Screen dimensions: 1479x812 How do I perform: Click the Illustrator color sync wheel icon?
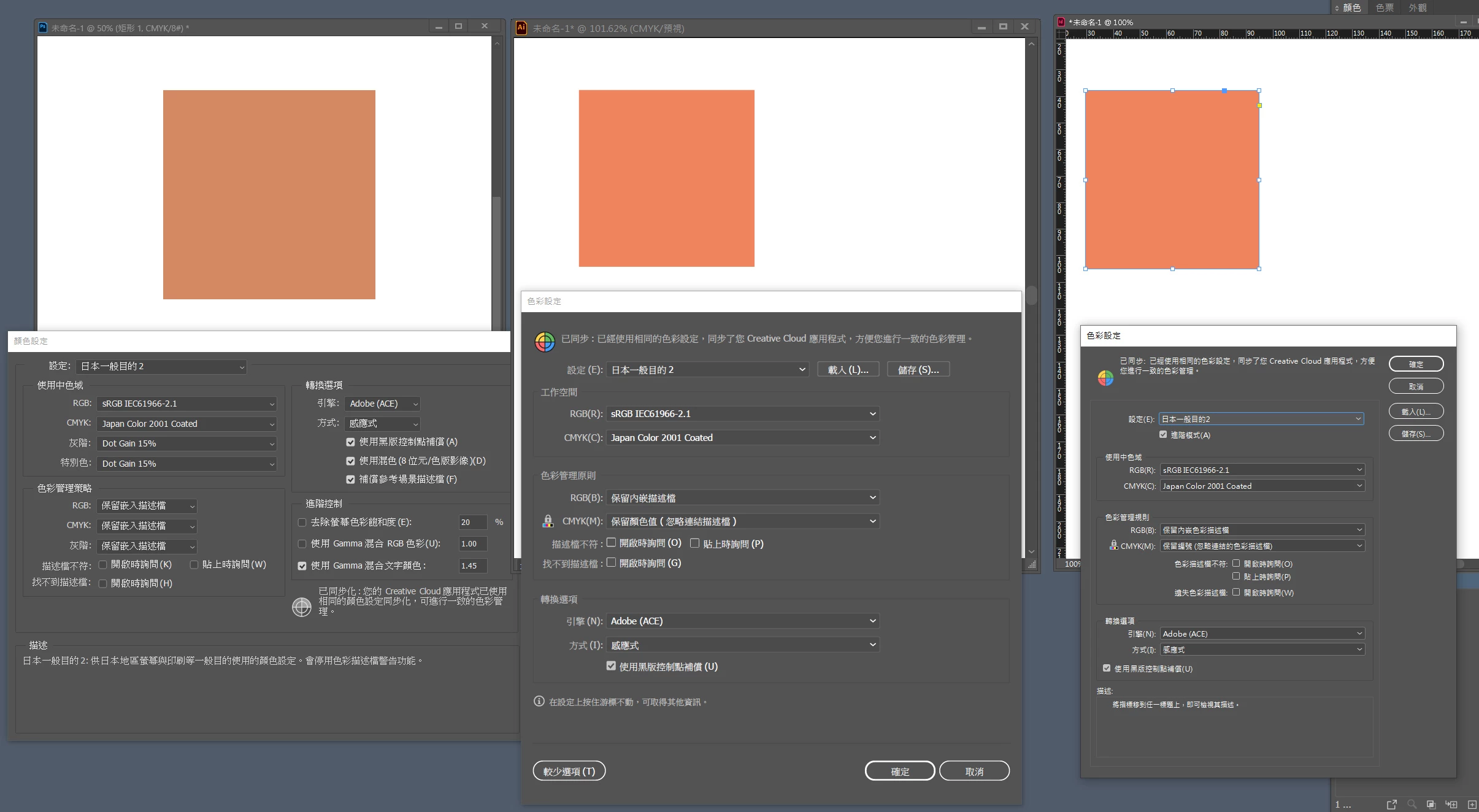click(x=544, y=342)
